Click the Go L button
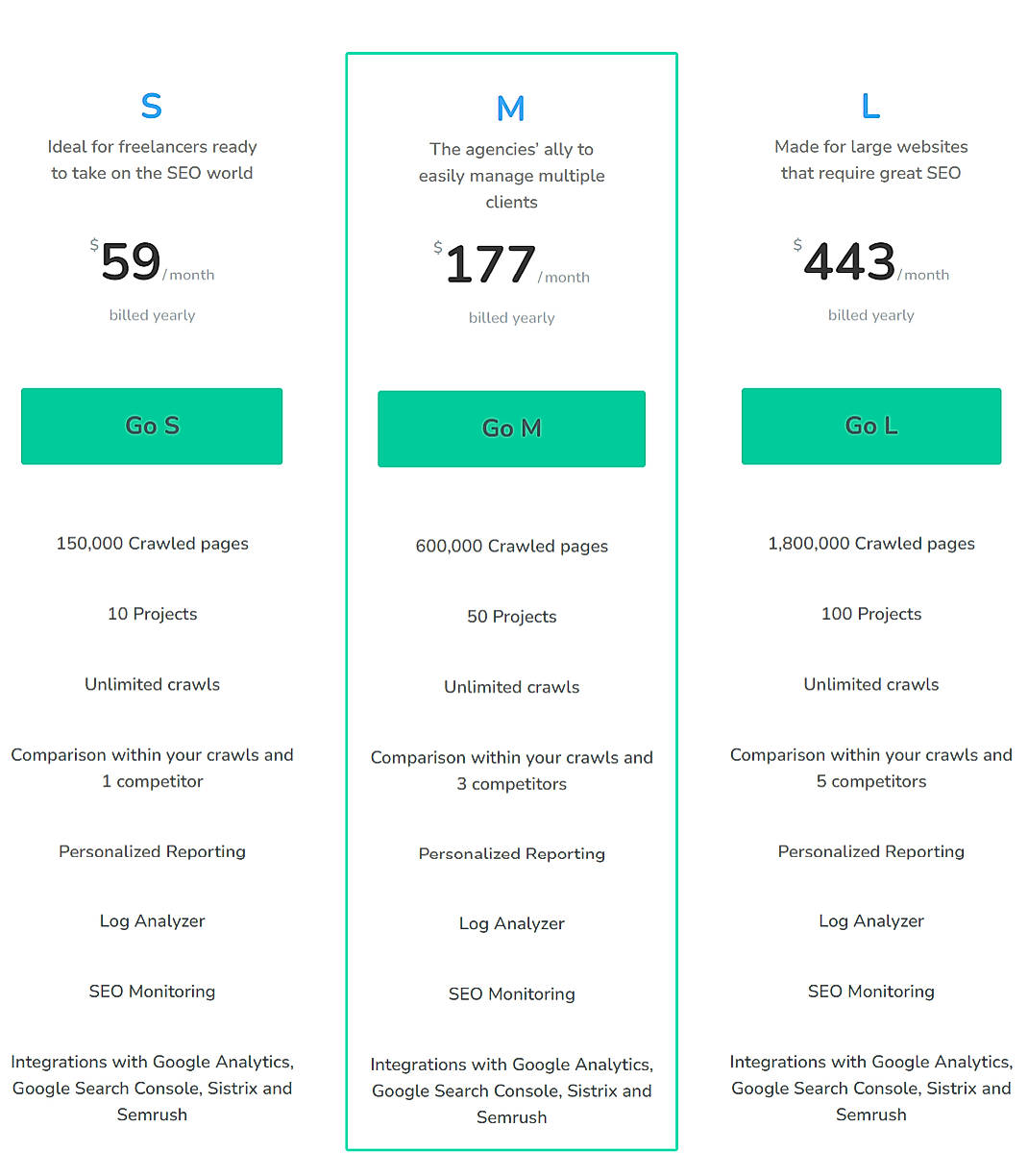The image size is (1028, 1176). tap(870, 426)
